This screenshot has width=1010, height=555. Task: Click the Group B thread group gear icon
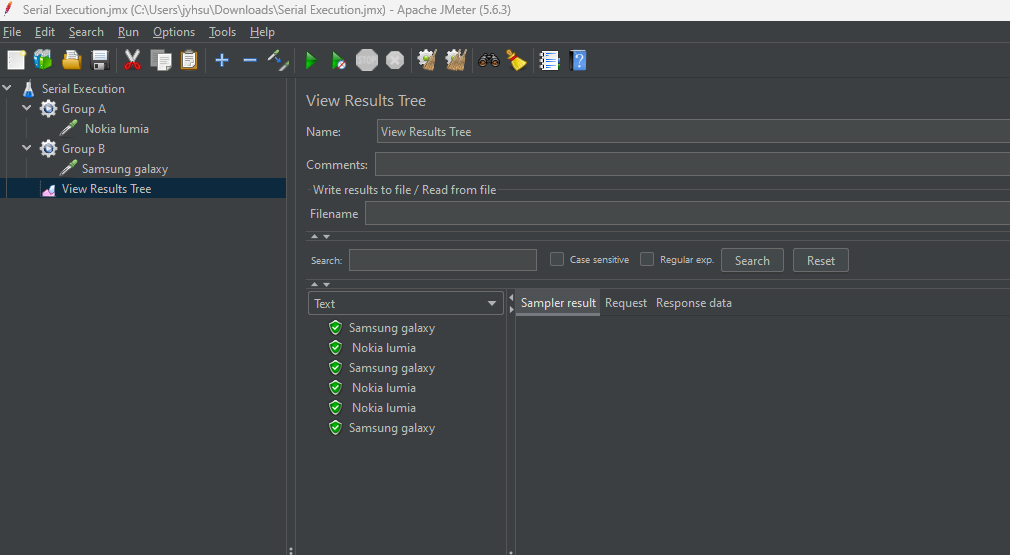click(48, 149)
